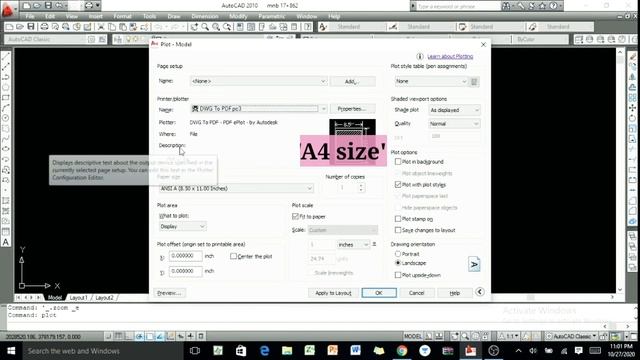Open the Dimension menu
The width and height of the screenshot is (640, 360).
tap(205, 16)
